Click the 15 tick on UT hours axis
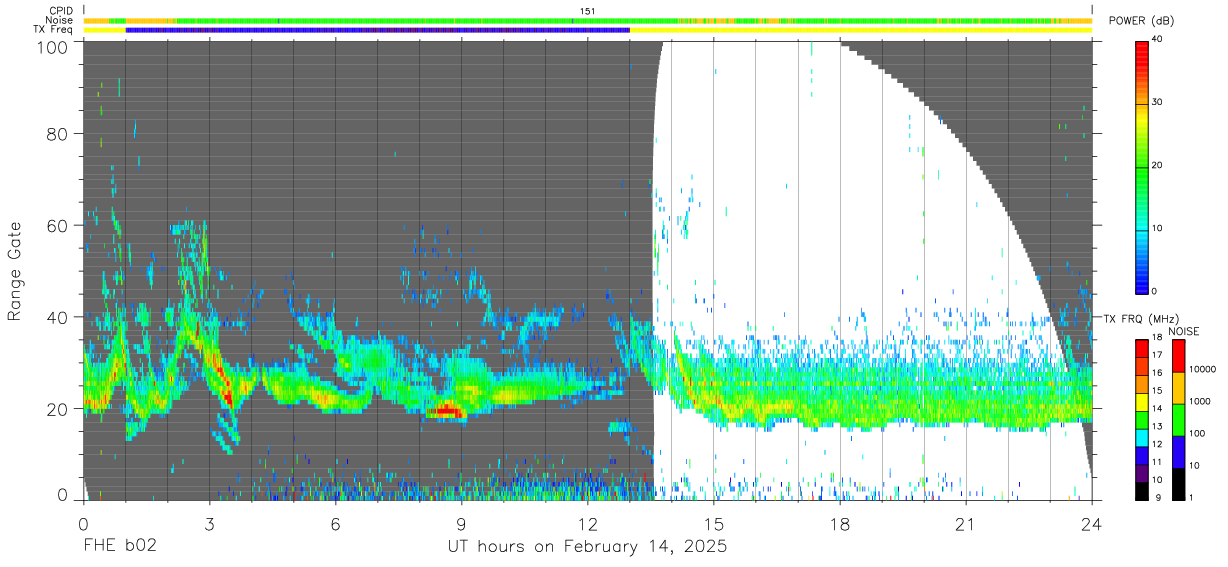 click(x=713, y=524)
